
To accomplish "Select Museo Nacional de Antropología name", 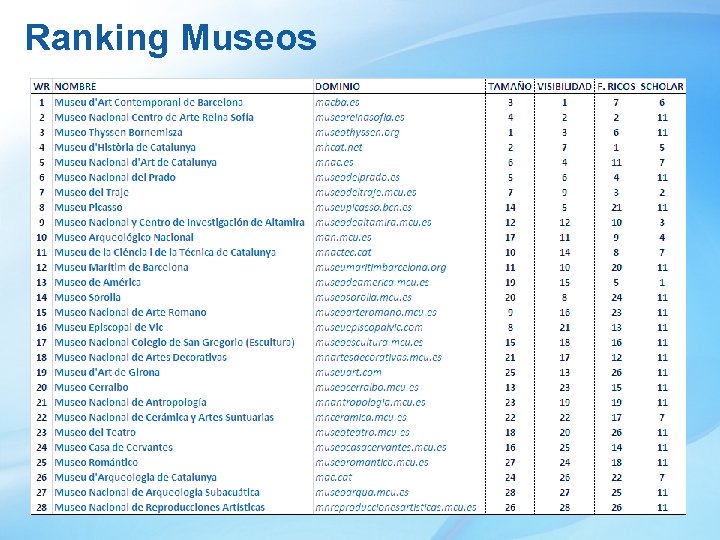I will click(130, 403).
